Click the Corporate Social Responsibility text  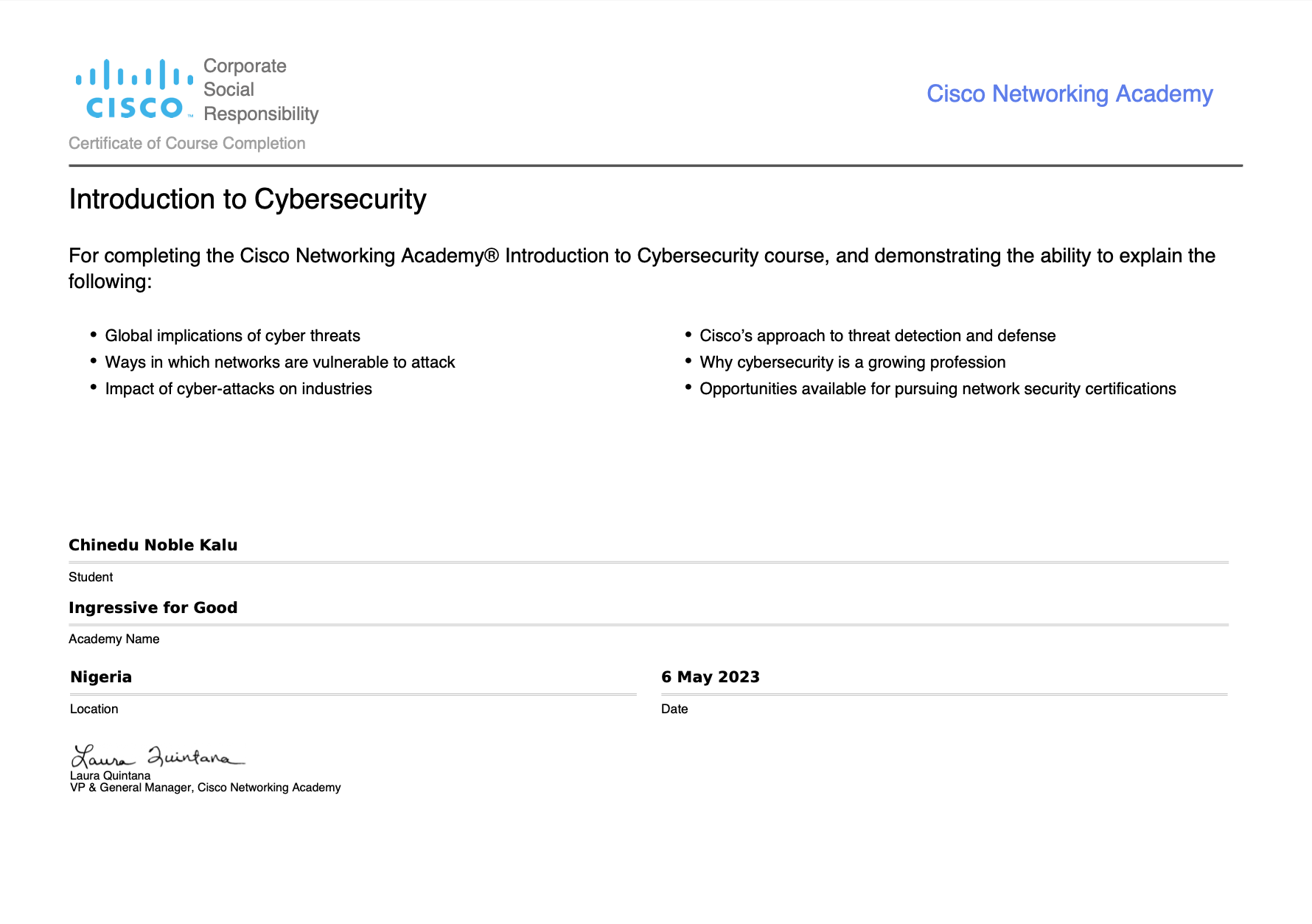pyautogui.click(x=260, y=89)
